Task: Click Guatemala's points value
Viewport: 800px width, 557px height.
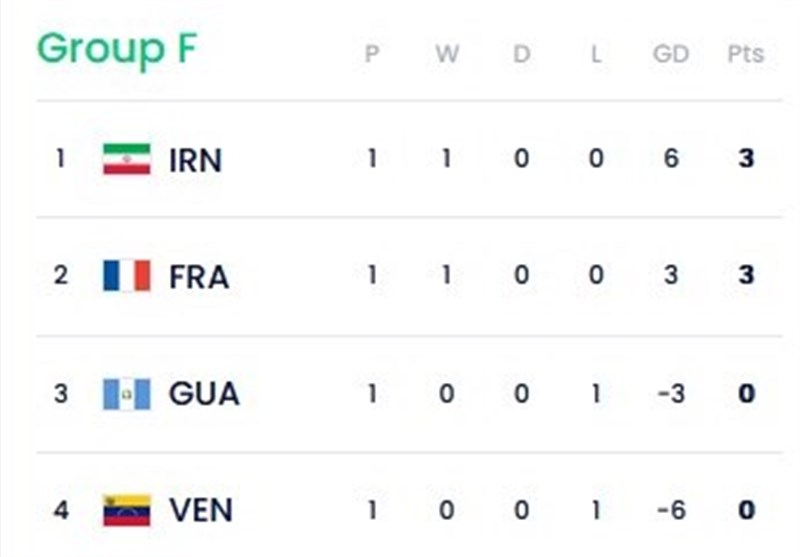Action: coord(745,393)
